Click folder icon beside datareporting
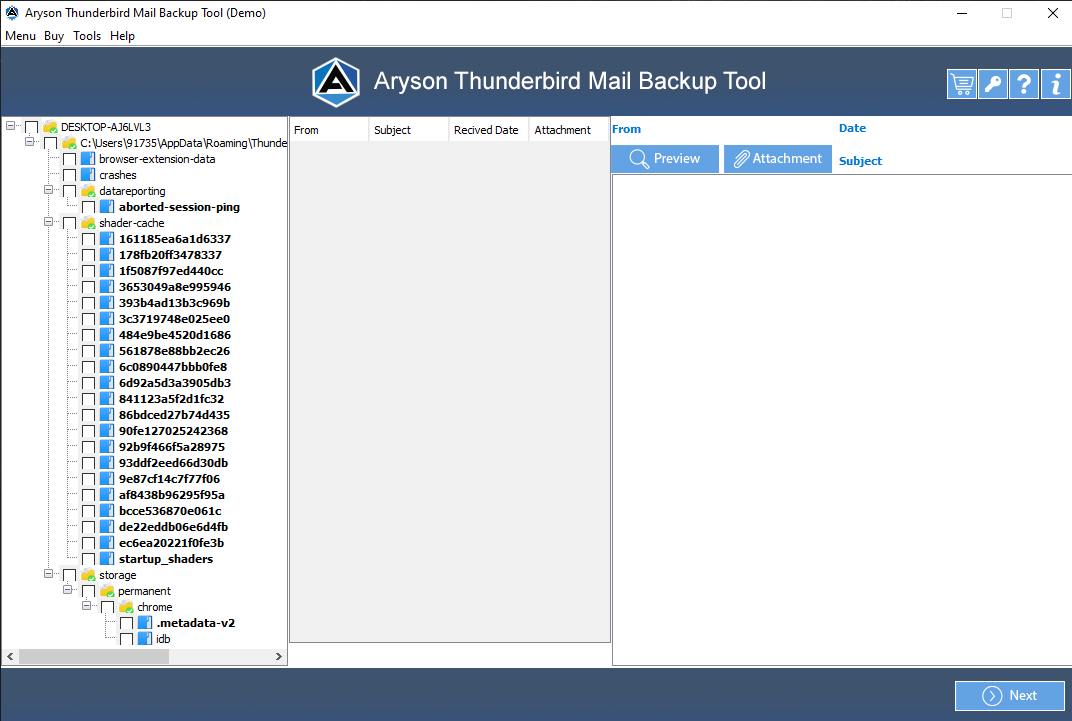 (88, 191)
